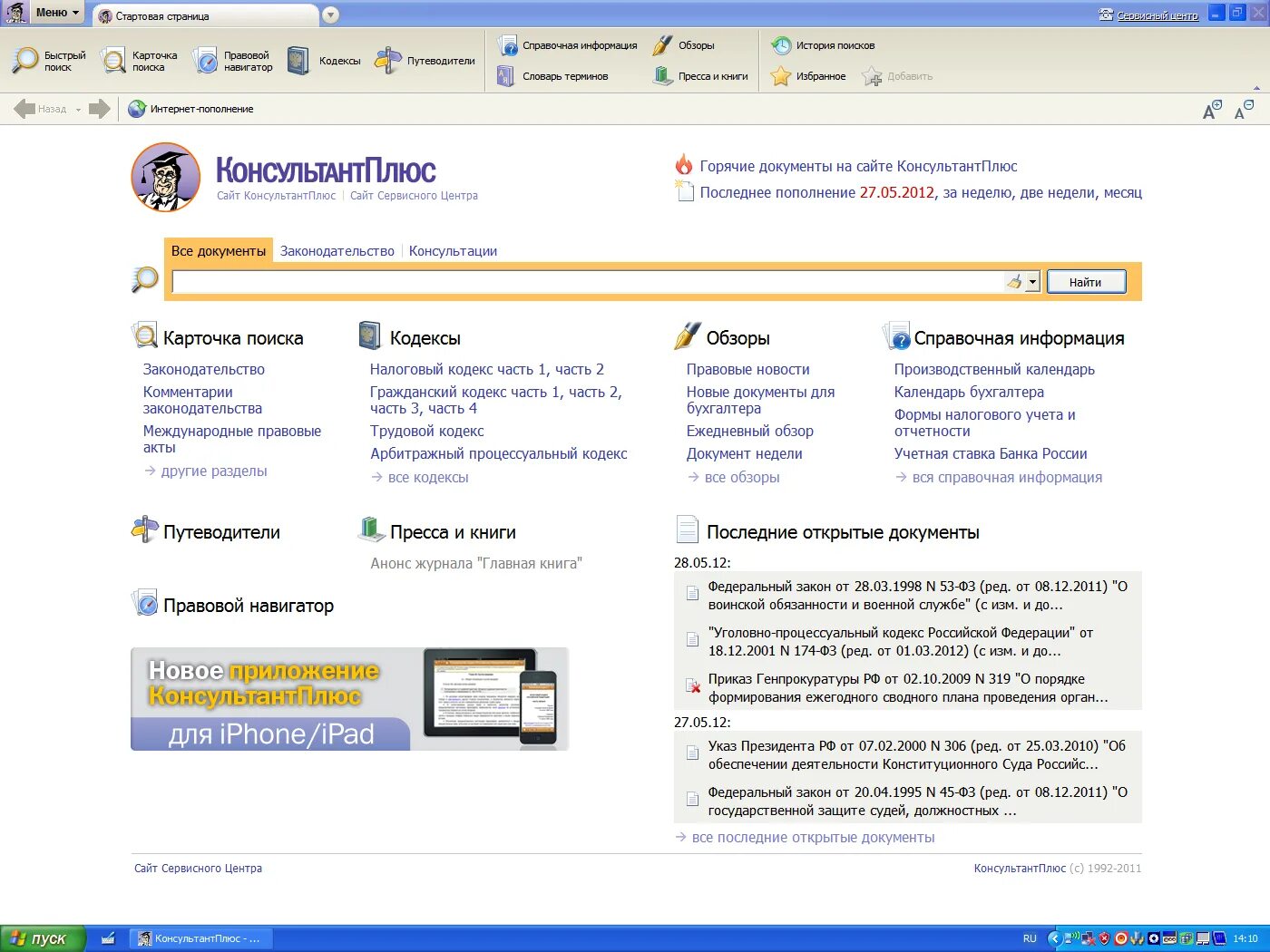
Task: Select the Все документы tab
Action: click(219, 251)
